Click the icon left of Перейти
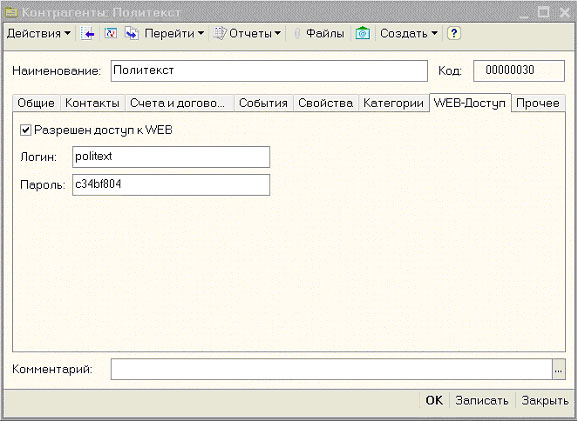 pyautogui.click(x=132, y=33)
